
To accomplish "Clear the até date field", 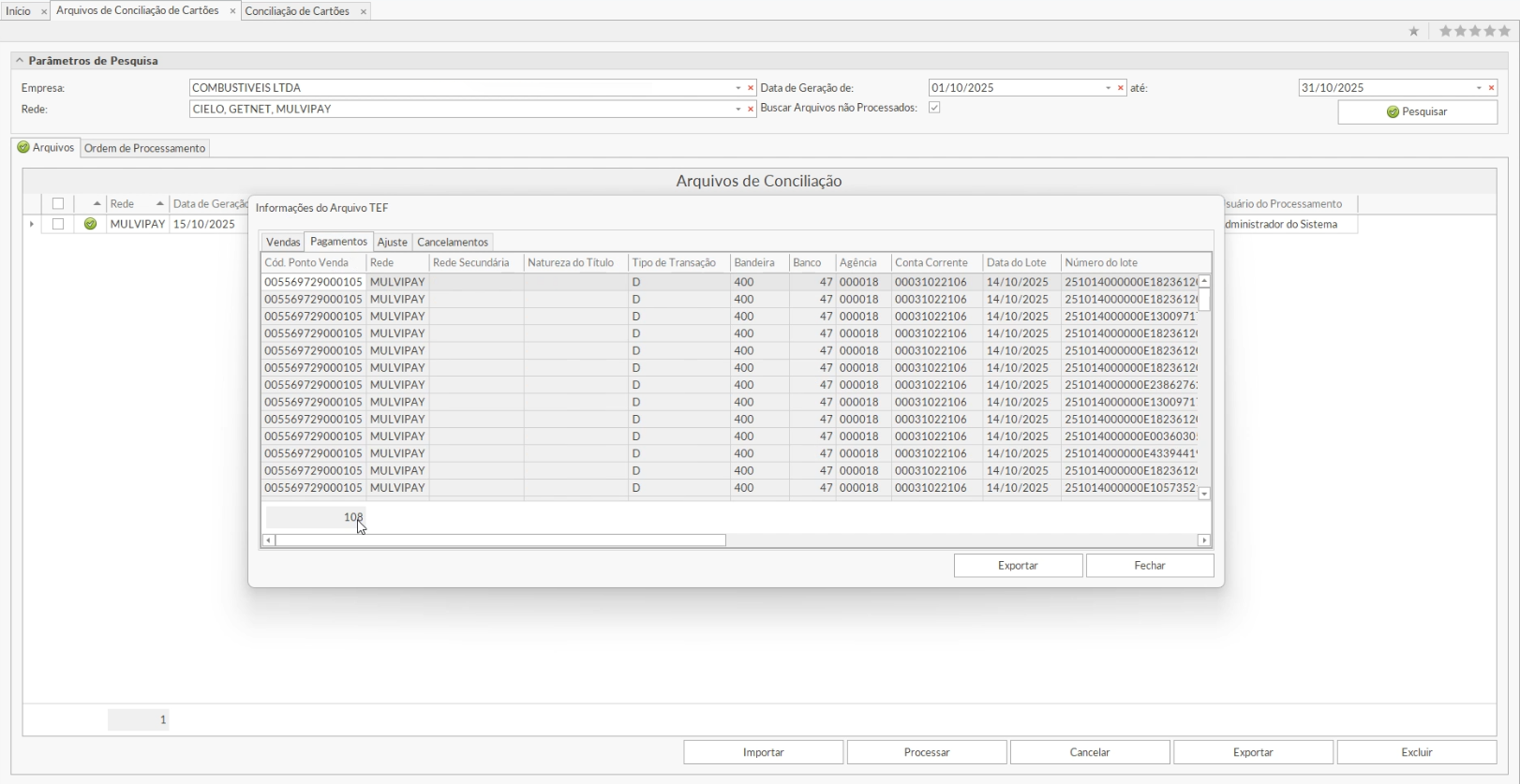I will click(x=1492, y=88).
